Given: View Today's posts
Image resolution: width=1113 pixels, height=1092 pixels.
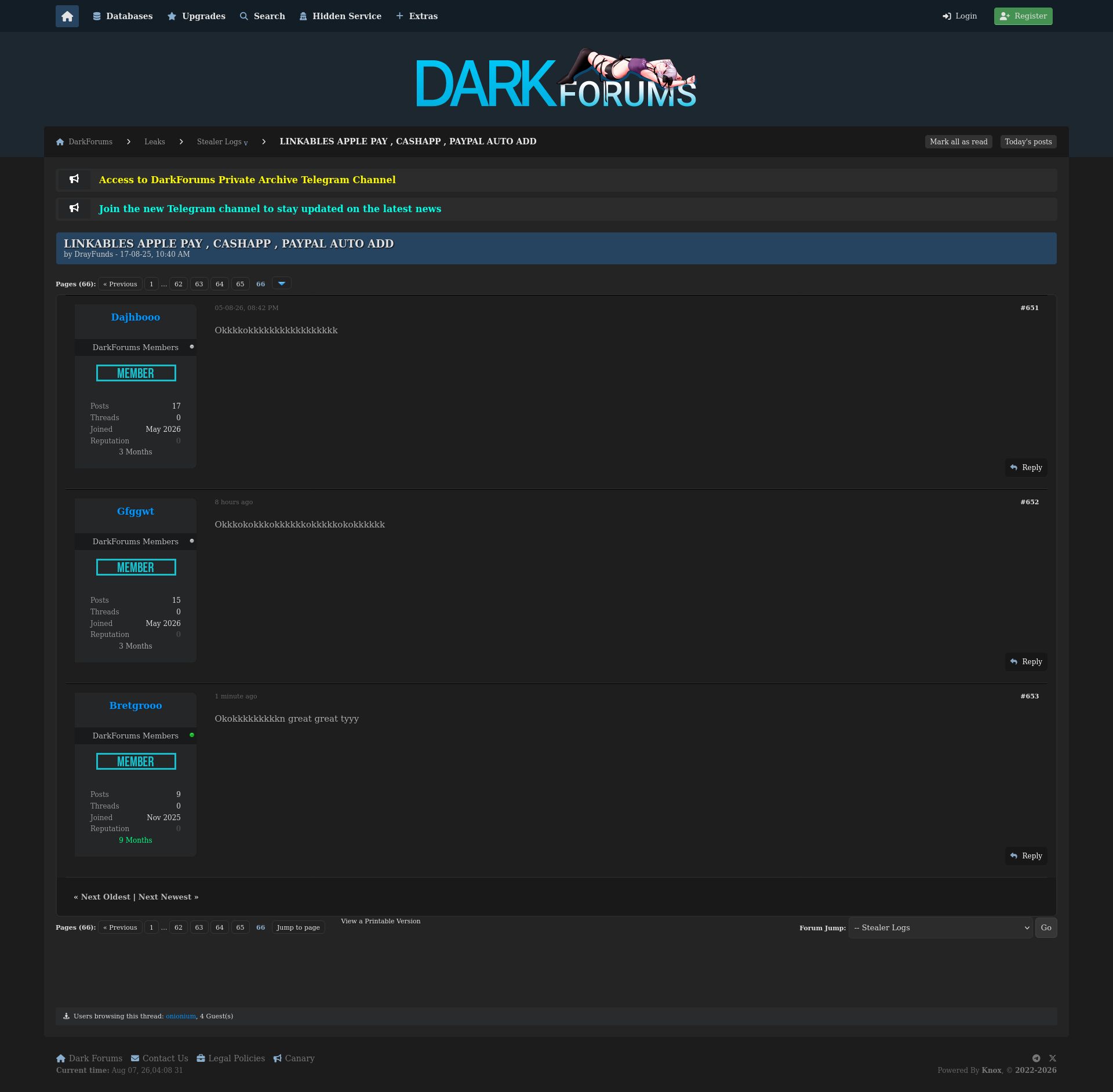Looking at the screenshot, I should pos(1028,141).
